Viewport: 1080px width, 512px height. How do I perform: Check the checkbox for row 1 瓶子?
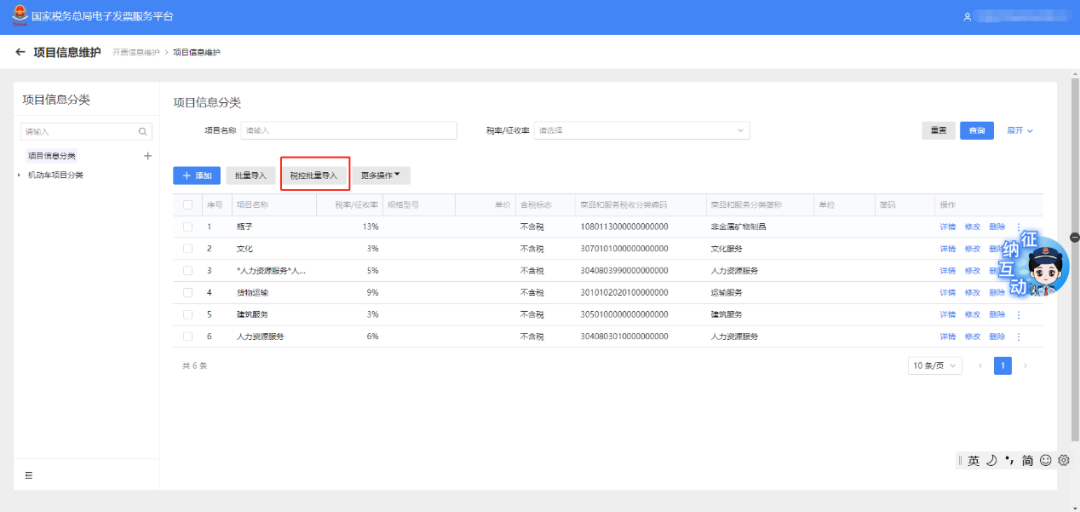[x=188, y=227]
